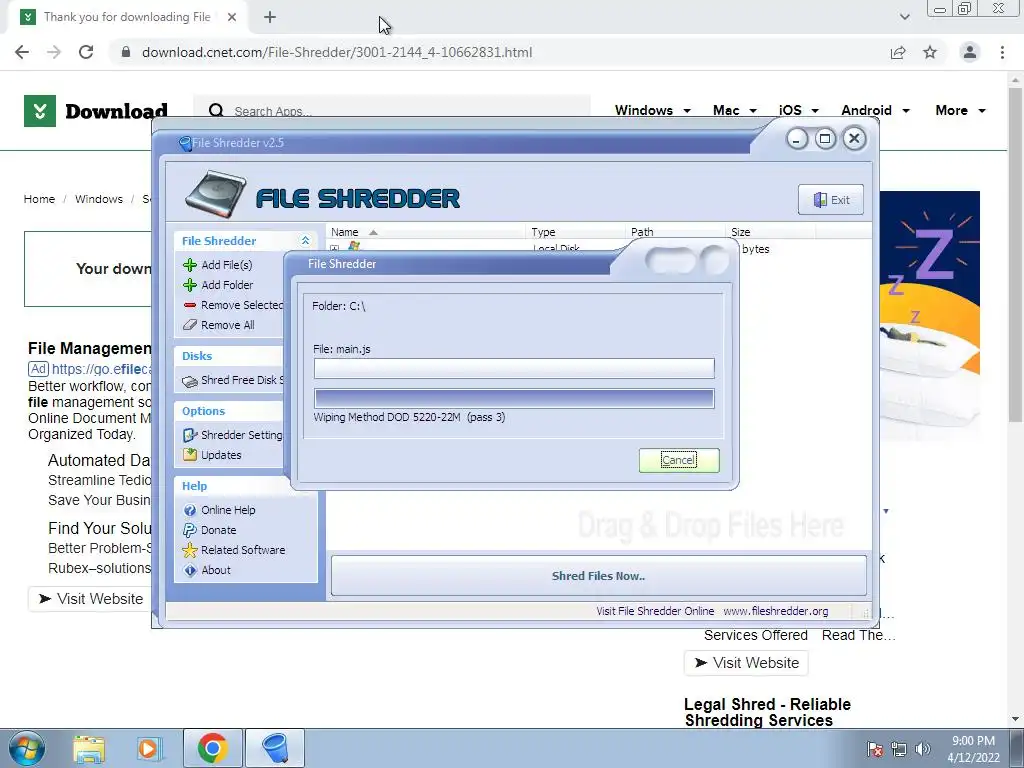Click the Chrome share page icon
The image size is (1024, 768).
click(898, 52)
